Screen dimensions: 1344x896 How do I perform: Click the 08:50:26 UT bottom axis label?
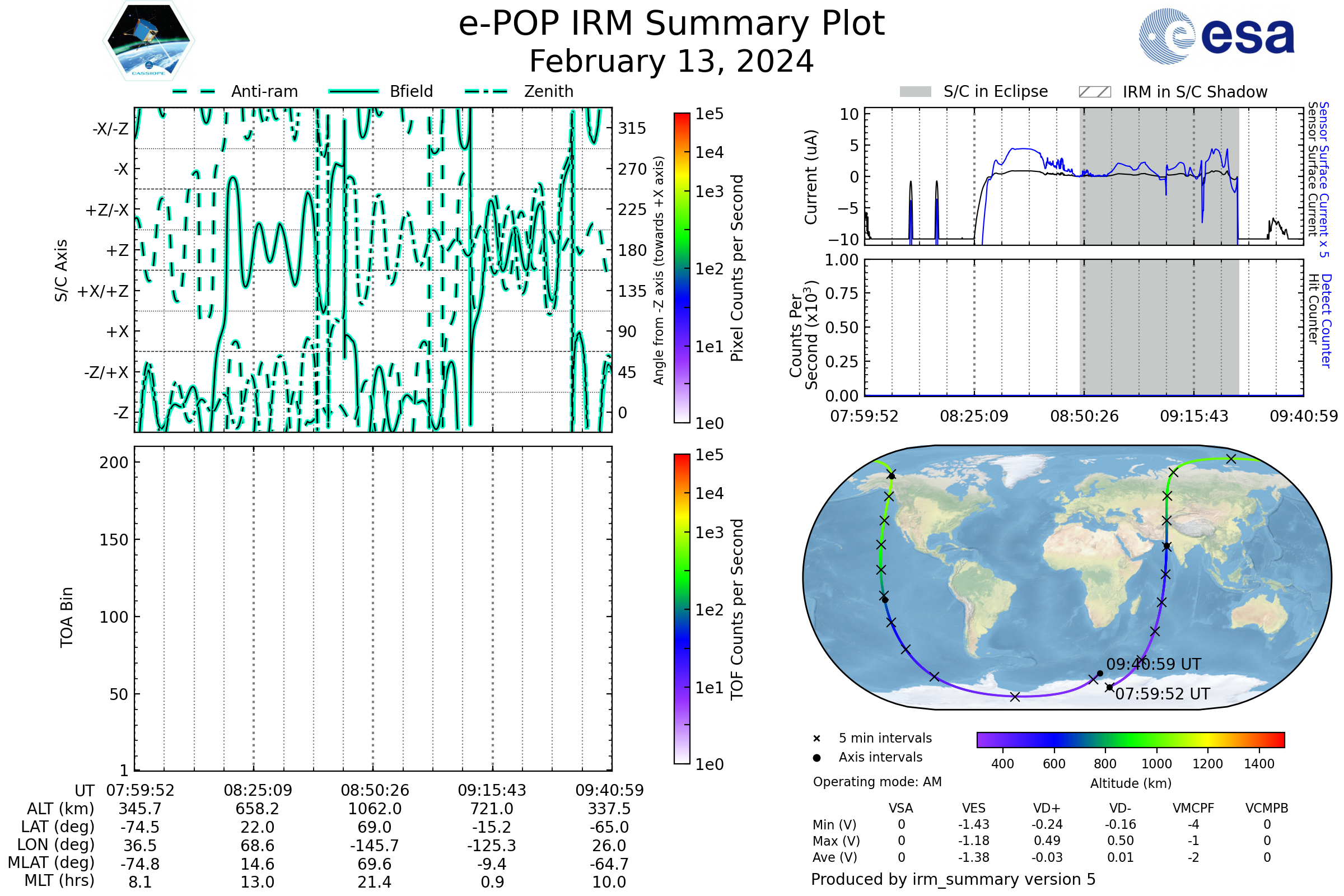375,790
